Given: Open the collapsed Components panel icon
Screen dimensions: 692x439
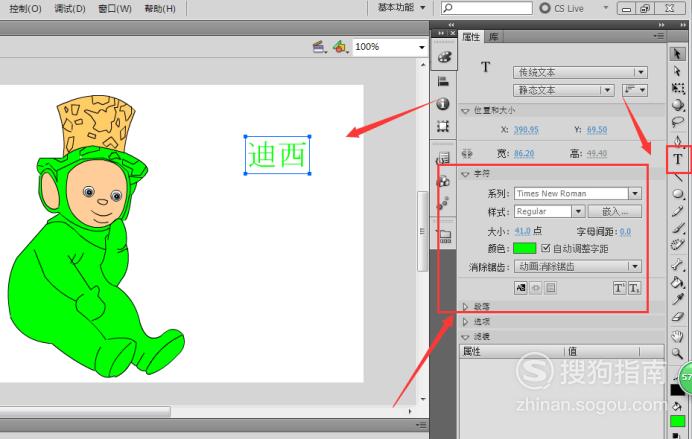Looking at the screenshot, I should [443, 181].
